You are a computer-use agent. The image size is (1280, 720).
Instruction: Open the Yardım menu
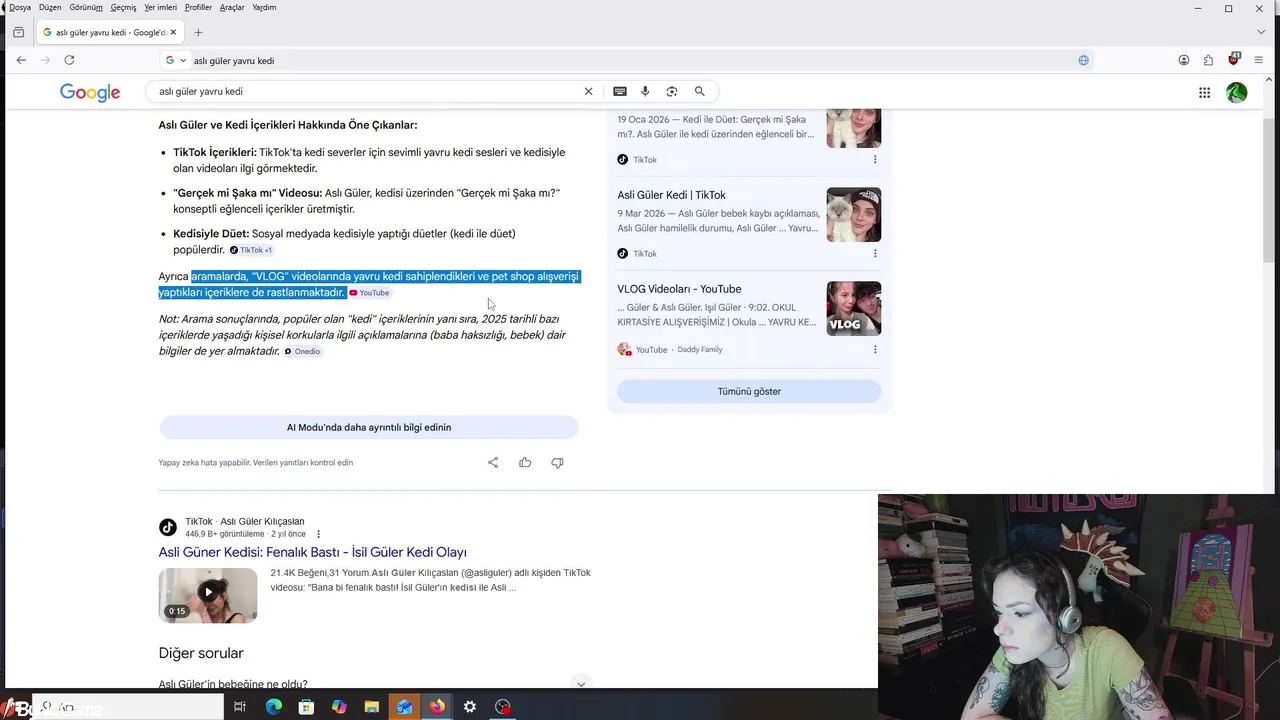coord(264,7)
